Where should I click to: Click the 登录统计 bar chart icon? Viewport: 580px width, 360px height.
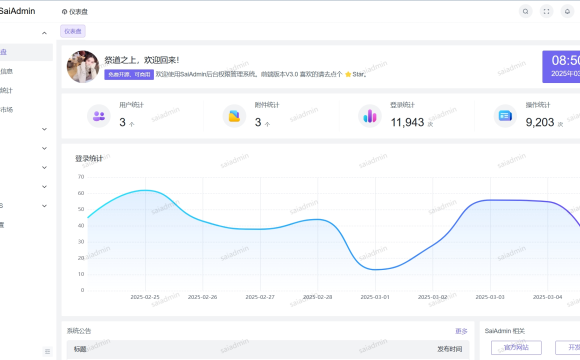click(370, 116)
